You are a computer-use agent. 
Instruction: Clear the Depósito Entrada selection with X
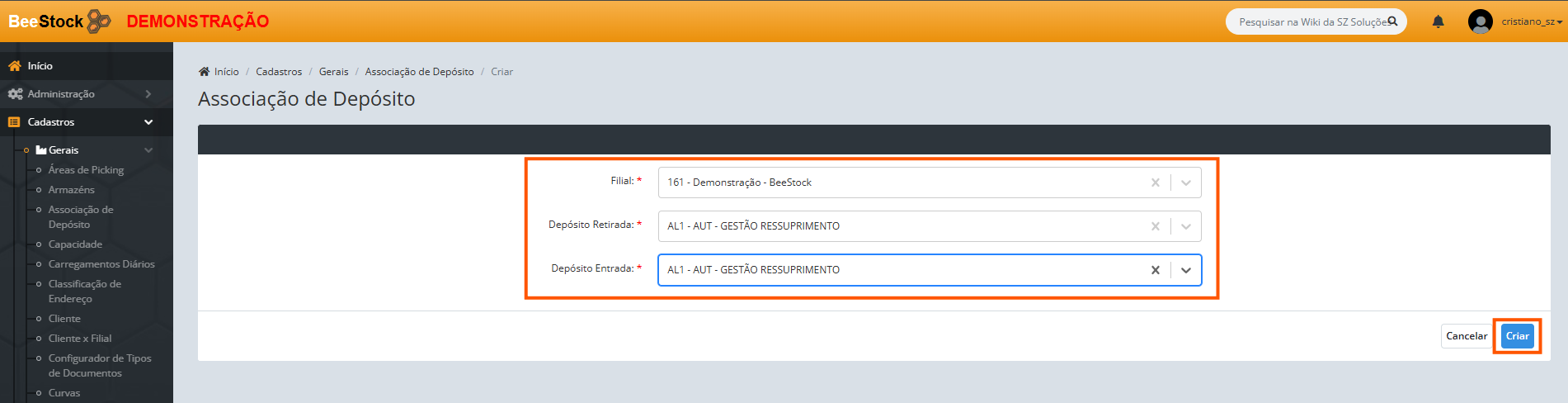1155,270
